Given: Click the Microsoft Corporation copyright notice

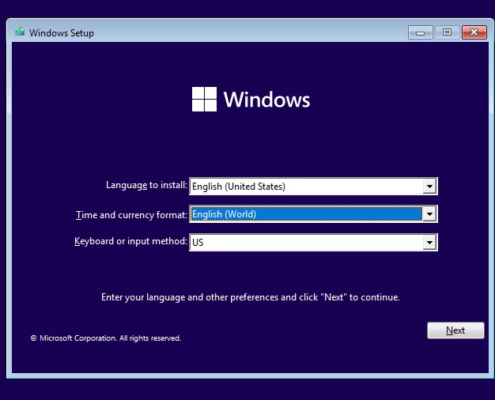Looking at the screenshot, I should click(x=106, y=338).
